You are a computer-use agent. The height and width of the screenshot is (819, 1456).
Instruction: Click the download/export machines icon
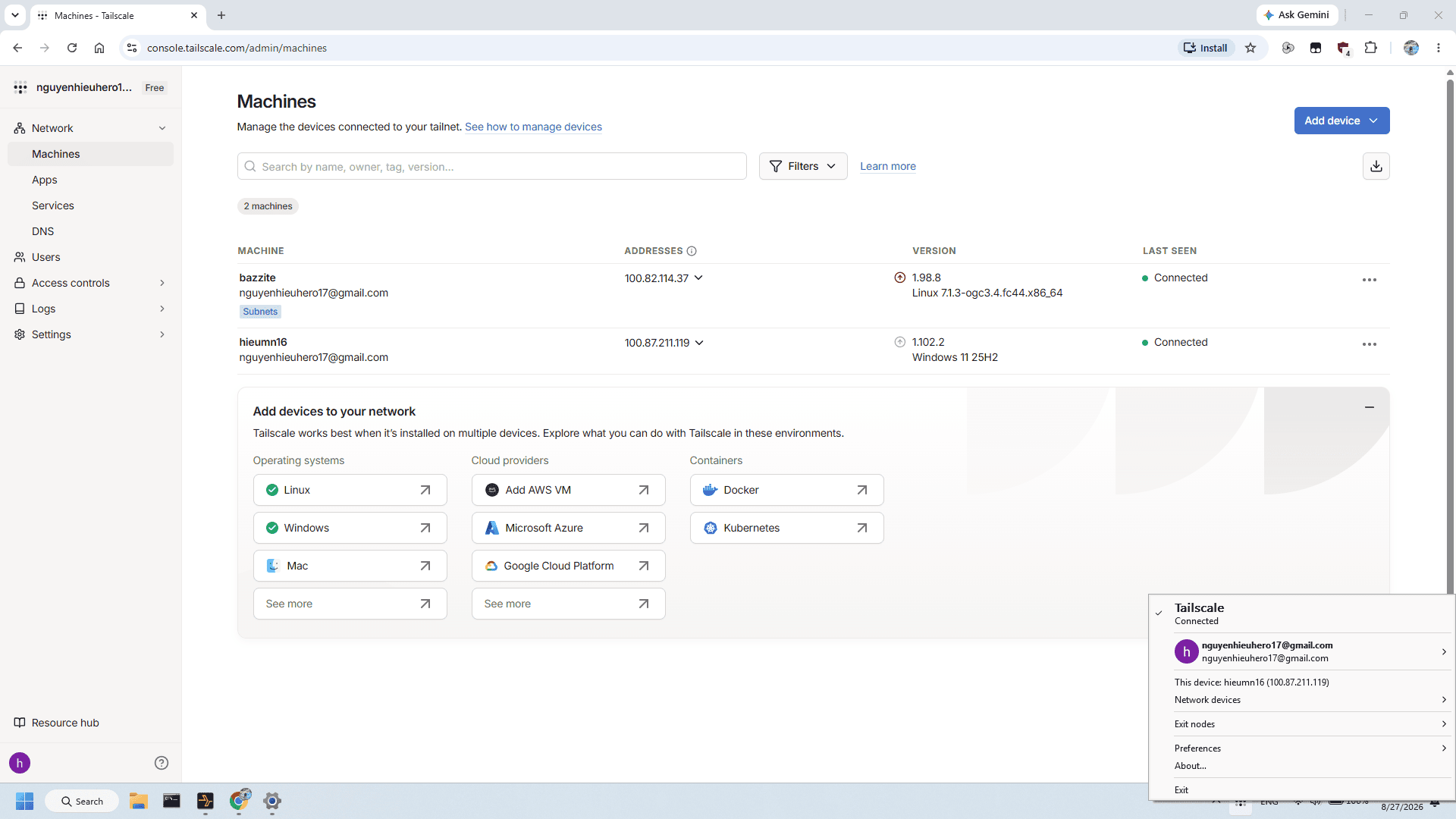pos(1376,166)
